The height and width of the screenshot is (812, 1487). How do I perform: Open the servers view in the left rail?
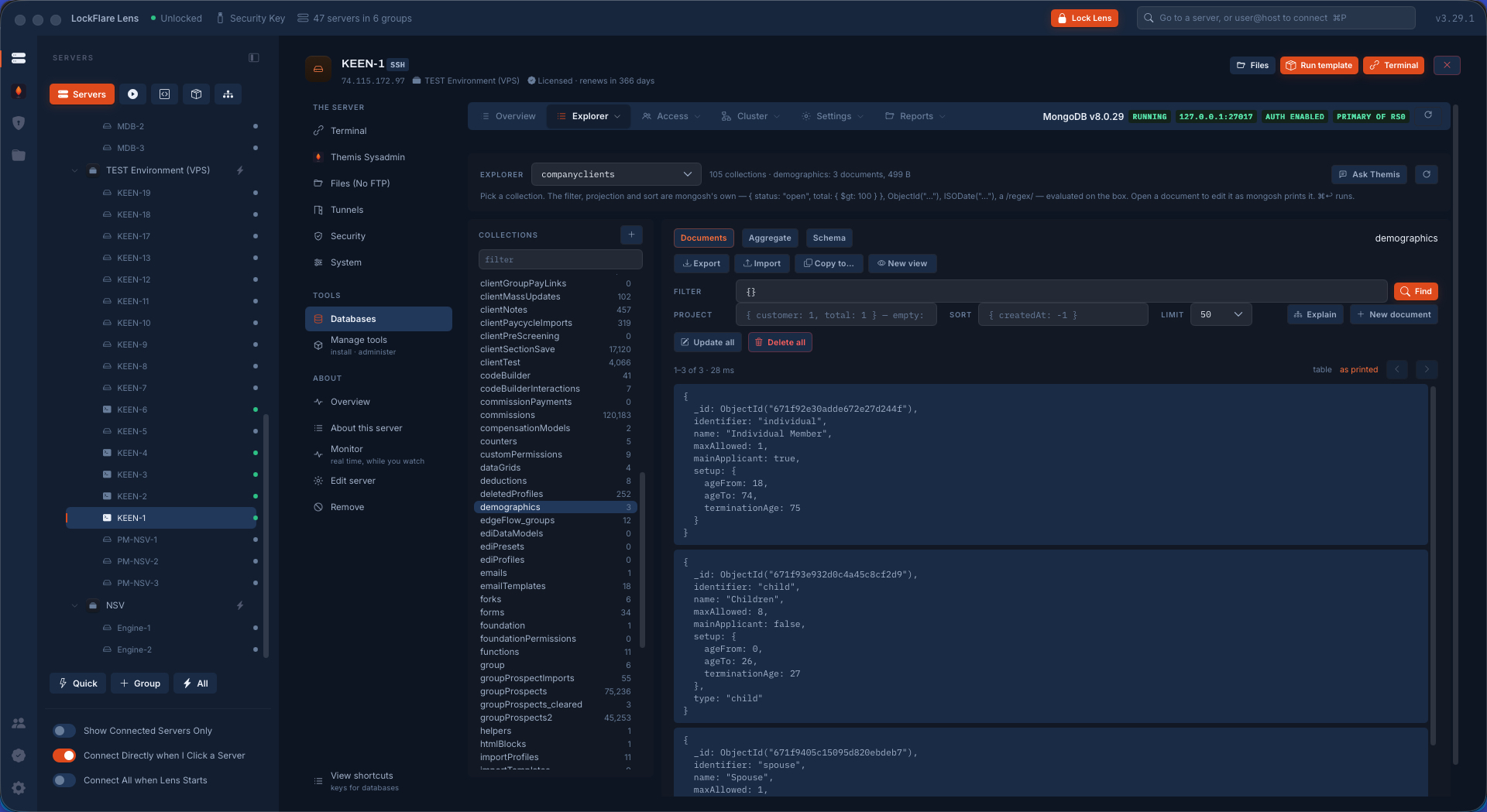pos(19,58)
